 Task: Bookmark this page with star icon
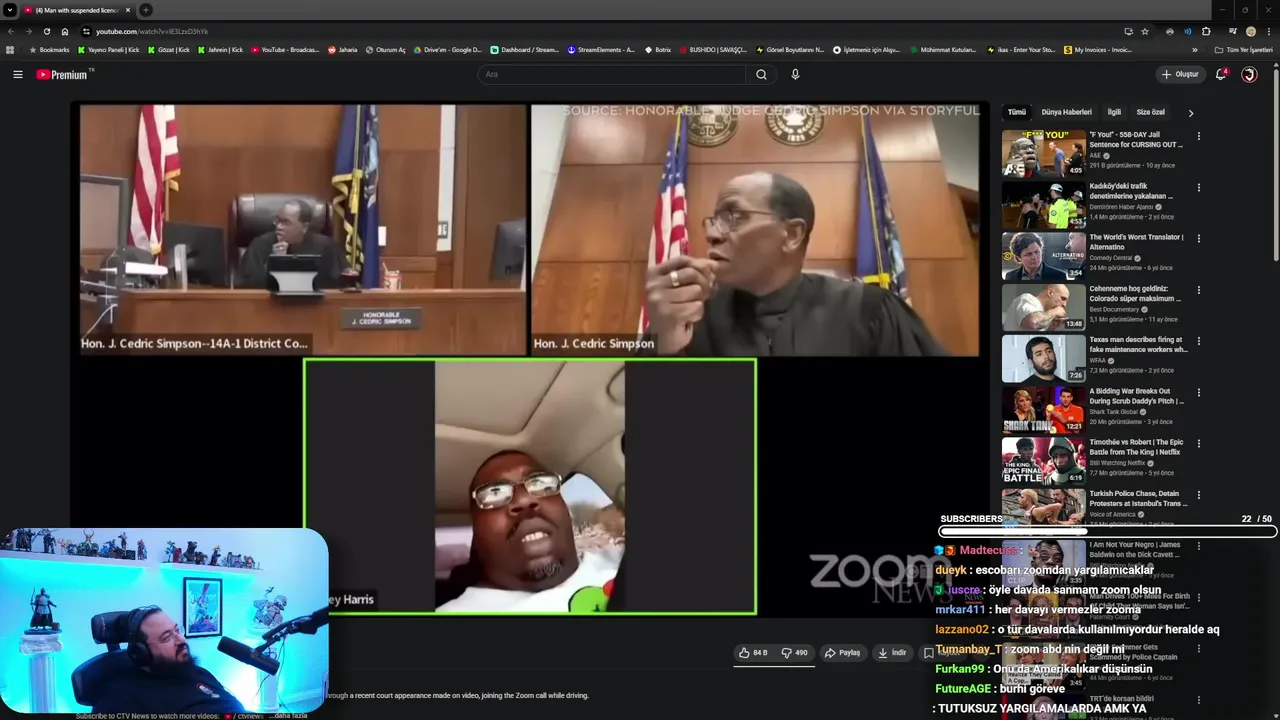point(1145,31)
